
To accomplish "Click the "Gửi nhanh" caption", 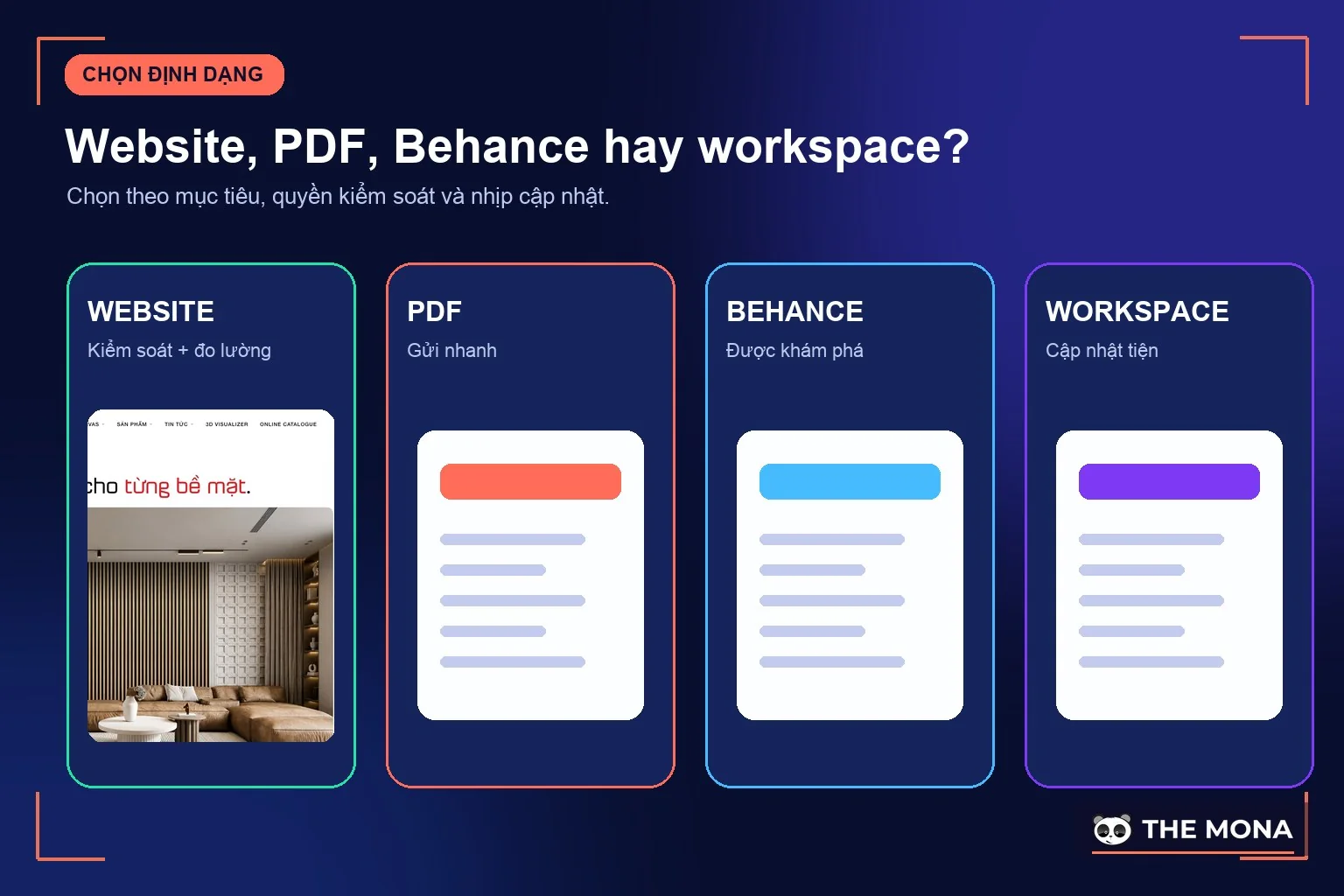I will click(451, 350).
